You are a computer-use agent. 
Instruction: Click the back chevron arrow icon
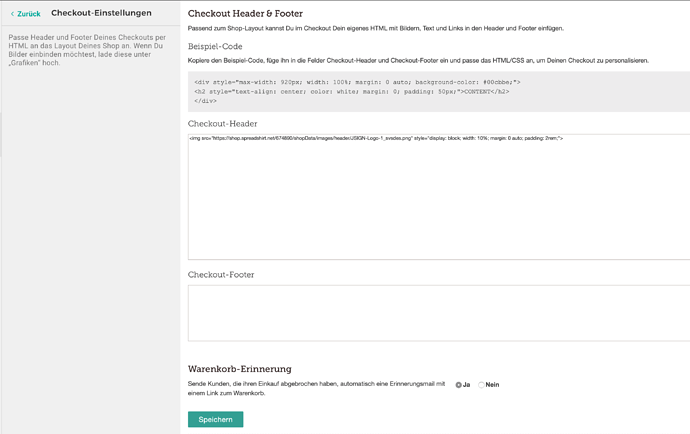click(12, 14)
